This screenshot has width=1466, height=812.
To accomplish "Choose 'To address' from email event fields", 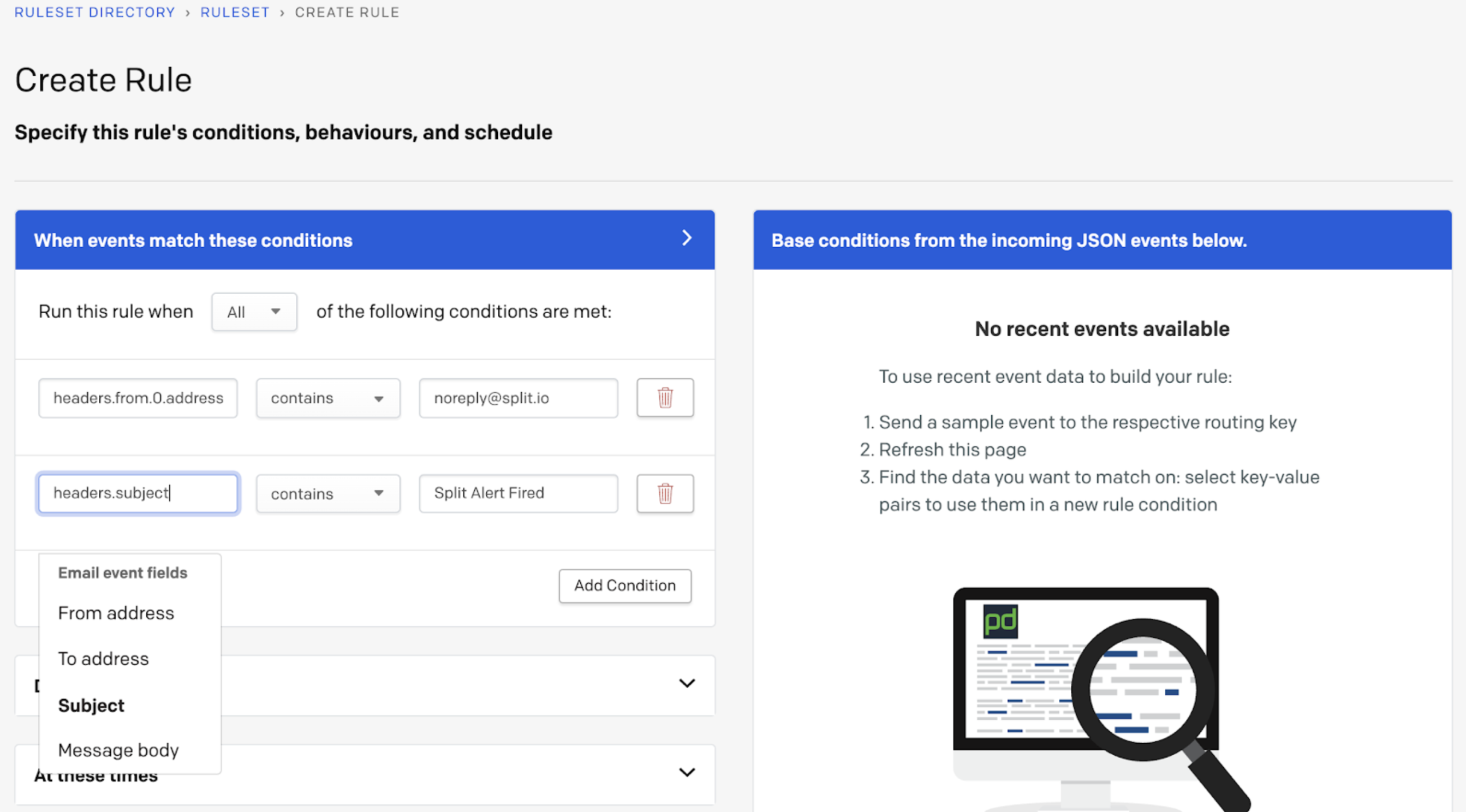I will pyautogui.click(x=104, y=658).
